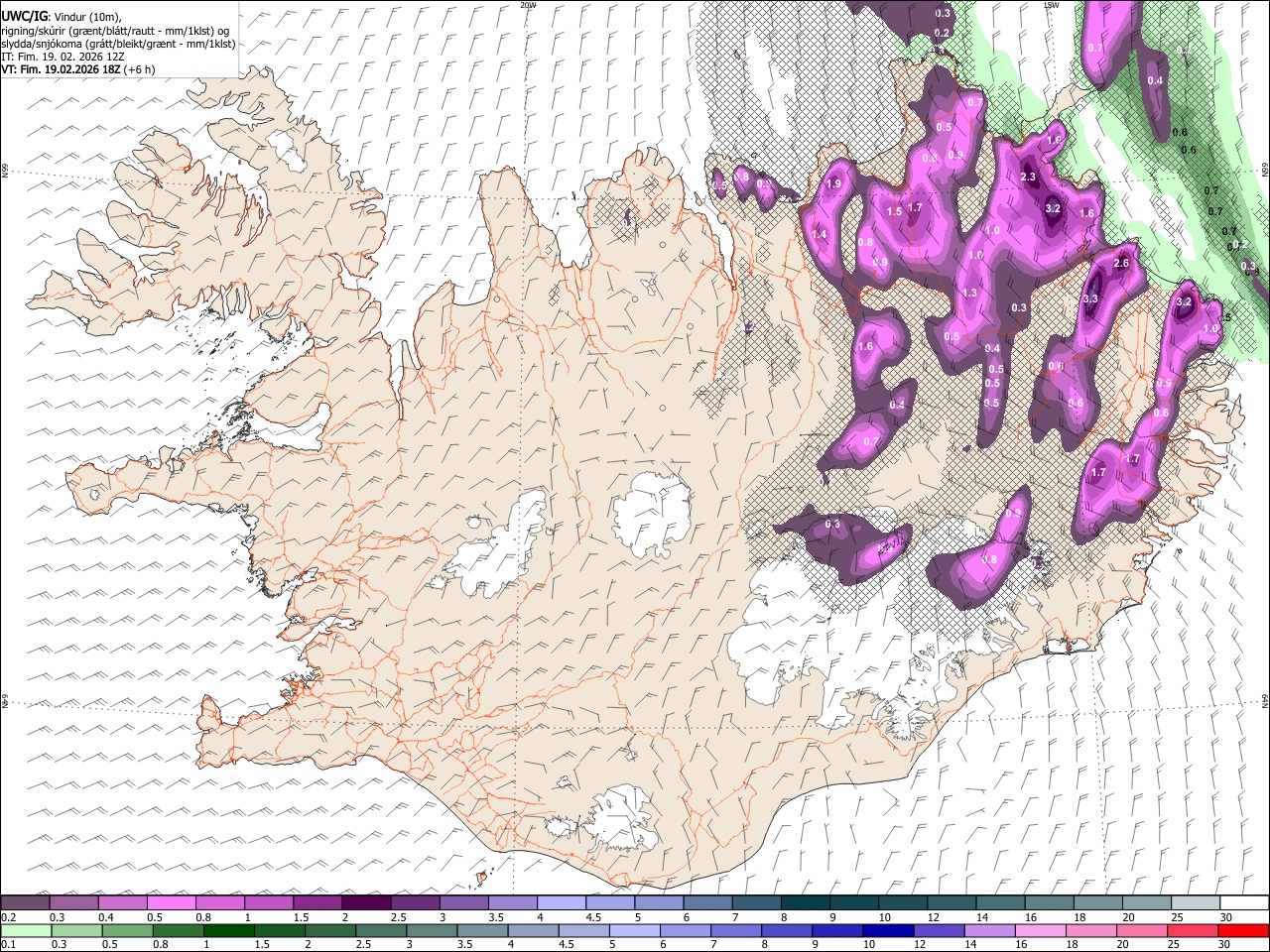The width and height of the screenshot is (1270, 952).
Task: Click the white snow legend swatch labeled 30
Action: pos(1244,902)
